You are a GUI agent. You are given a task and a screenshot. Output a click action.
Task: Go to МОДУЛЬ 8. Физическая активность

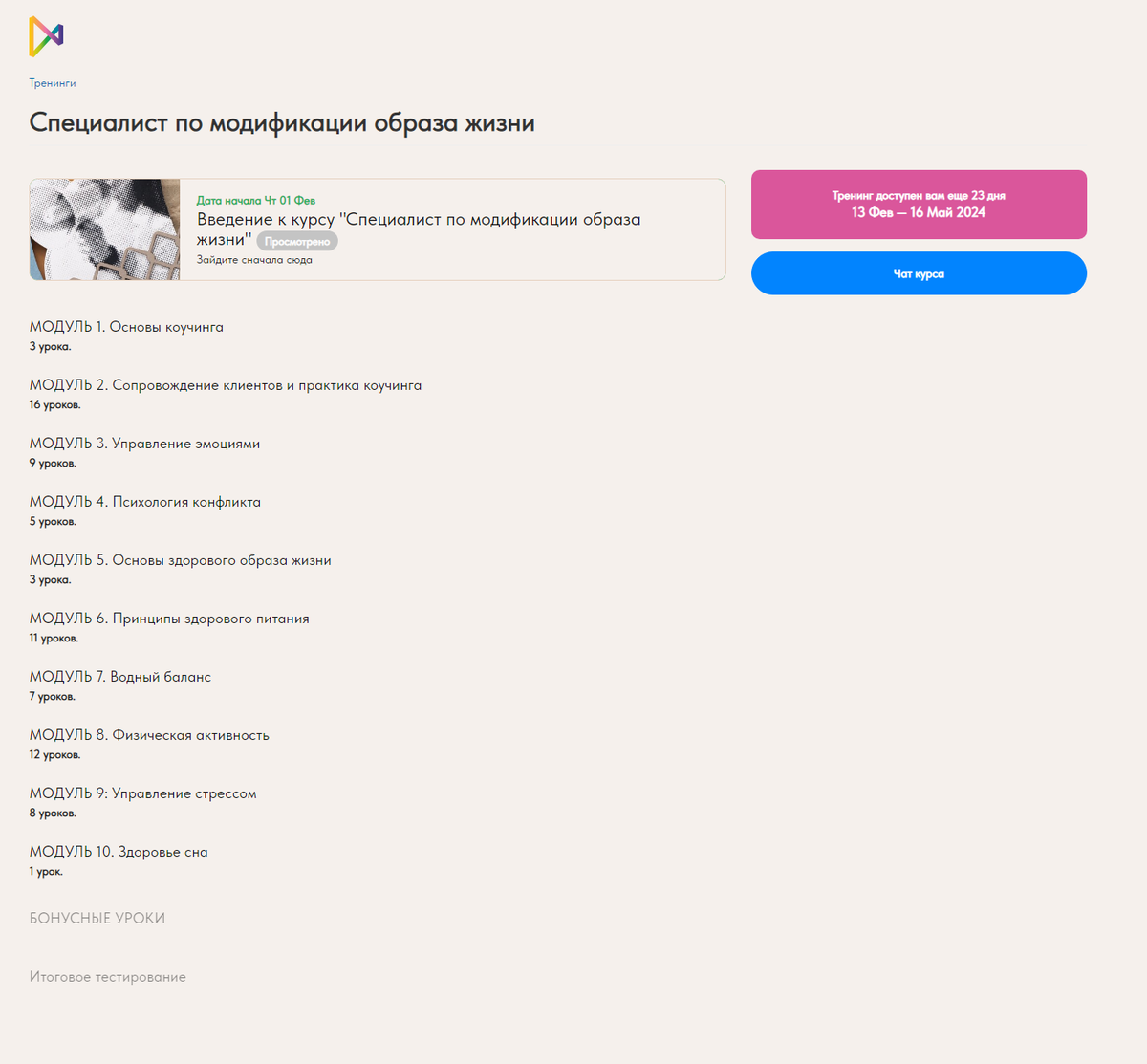(x=149, y=735)
